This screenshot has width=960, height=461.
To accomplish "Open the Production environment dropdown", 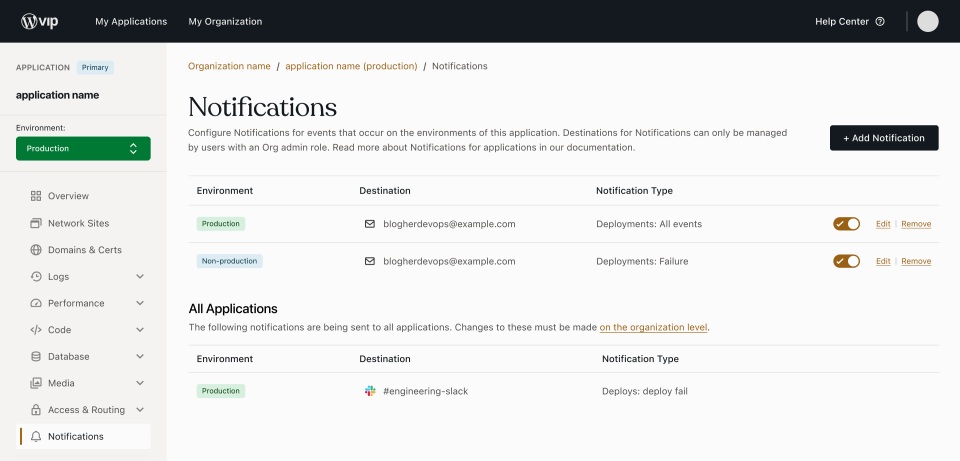I will coord(83,149).
